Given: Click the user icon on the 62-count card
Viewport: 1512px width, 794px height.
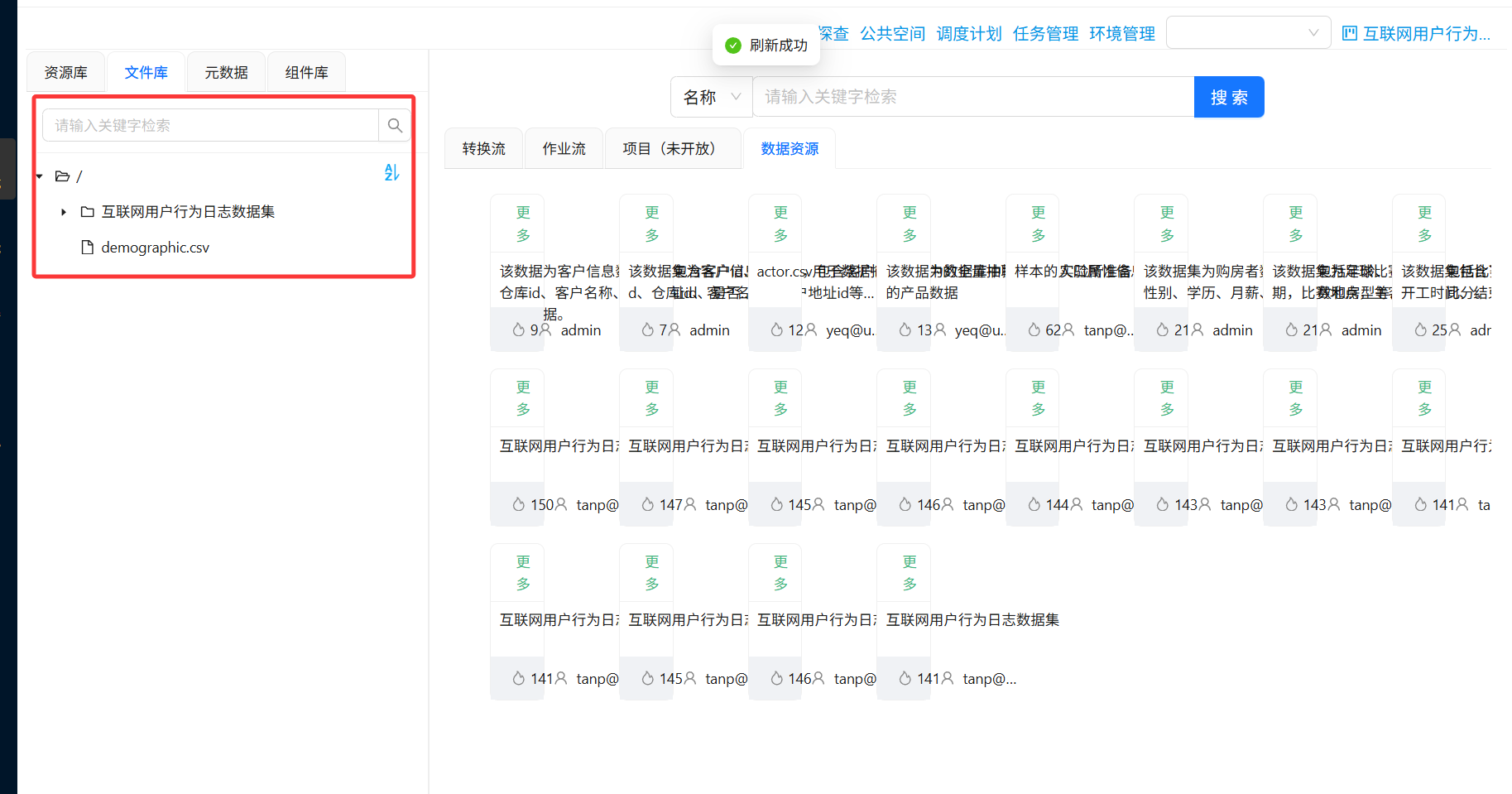Looking at the screenshot, I should click(x=1068, y=330).
